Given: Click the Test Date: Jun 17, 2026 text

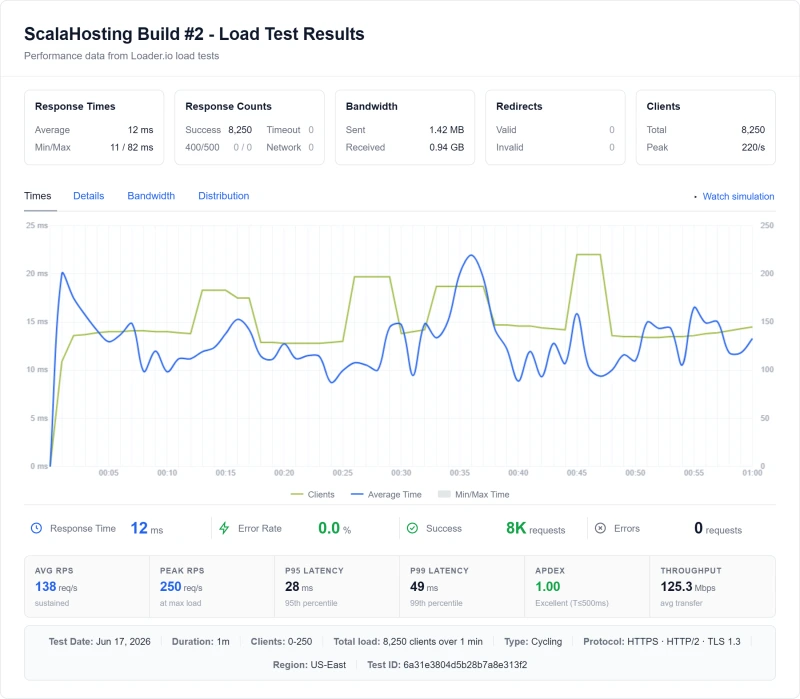Looking at the screenshot, I should coord(99,641).
